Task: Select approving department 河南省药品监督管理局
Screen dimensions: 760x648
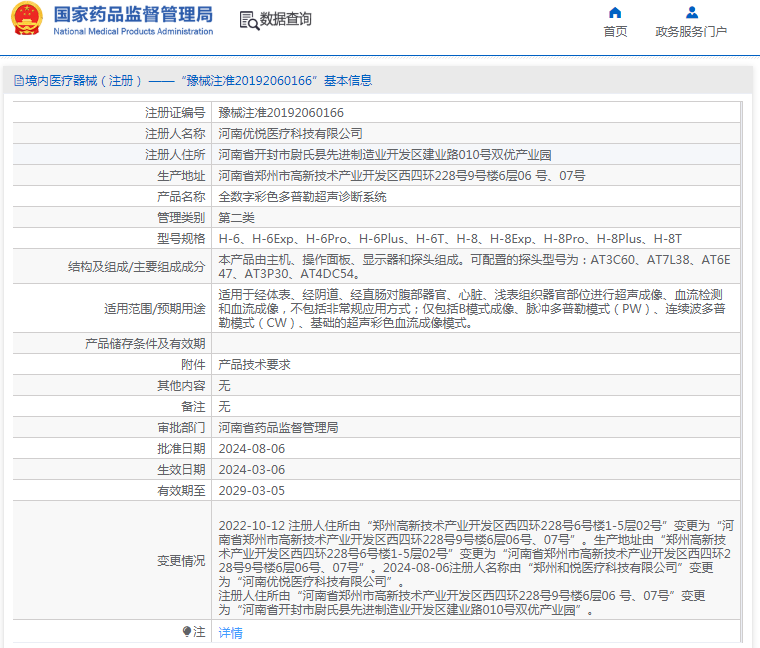Action: click(x=278, y=427)
